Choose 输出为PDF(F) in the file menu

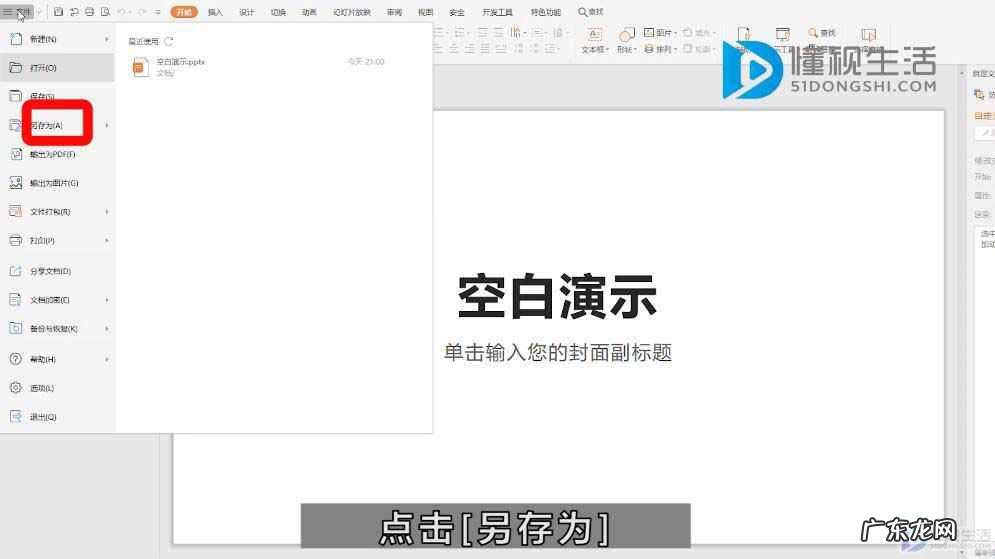coord(57,154)
